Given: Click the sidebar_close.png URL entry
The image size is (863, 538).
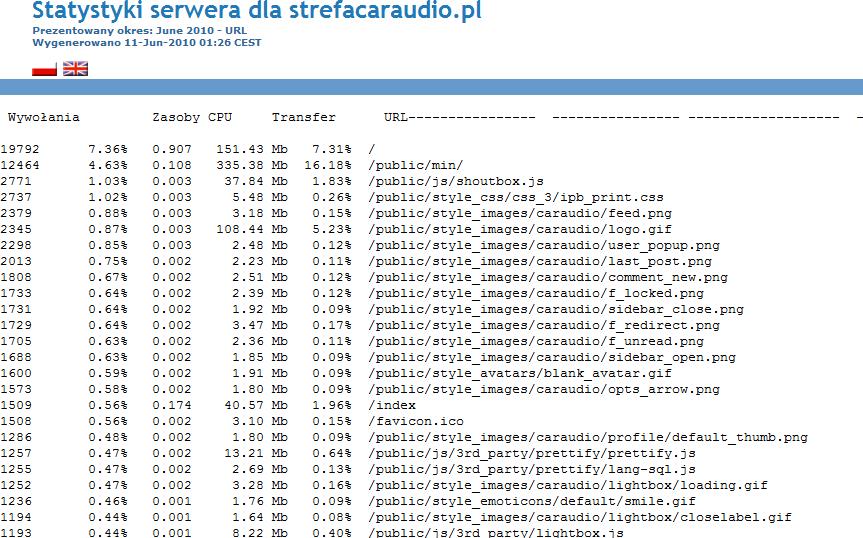Looking at the screenshot, I should pyautogui.click(x=555, y=309).
